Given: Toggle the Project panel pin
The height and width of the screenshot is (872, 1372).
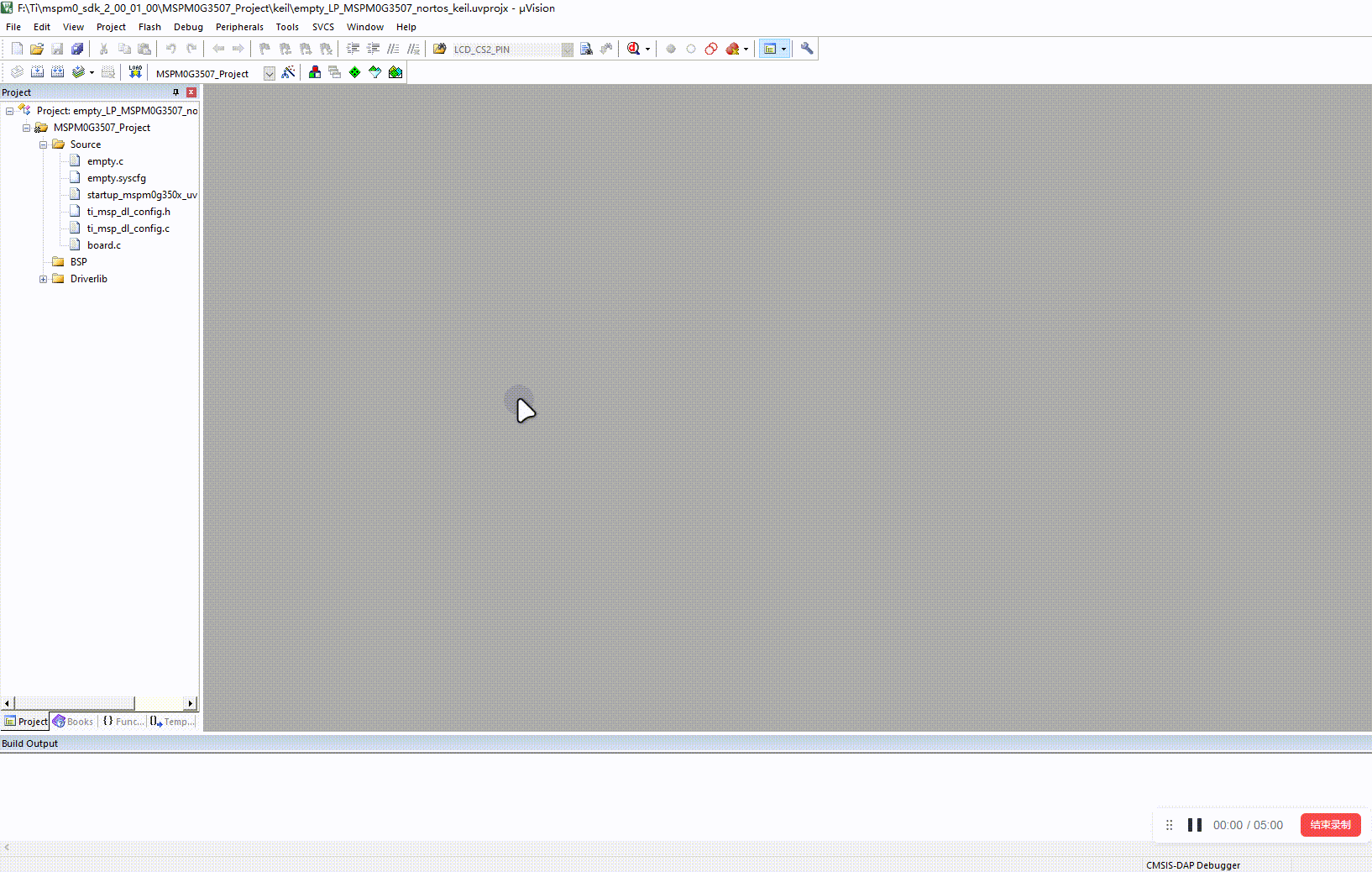Looking at the screenshot, I should [x=175, y=92].
